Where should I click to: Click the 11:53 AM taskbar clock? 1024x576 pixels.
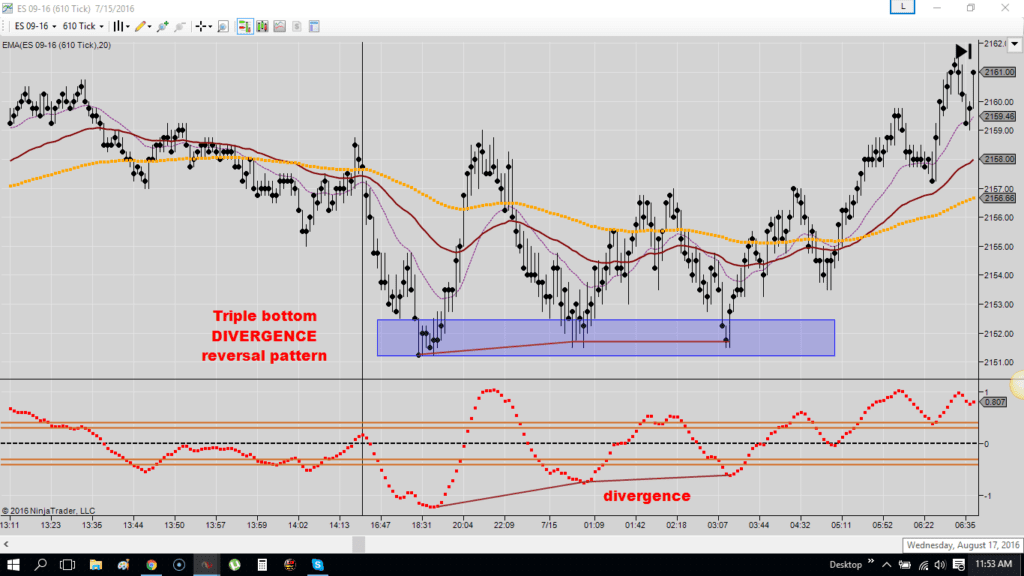tap(993, 564)
